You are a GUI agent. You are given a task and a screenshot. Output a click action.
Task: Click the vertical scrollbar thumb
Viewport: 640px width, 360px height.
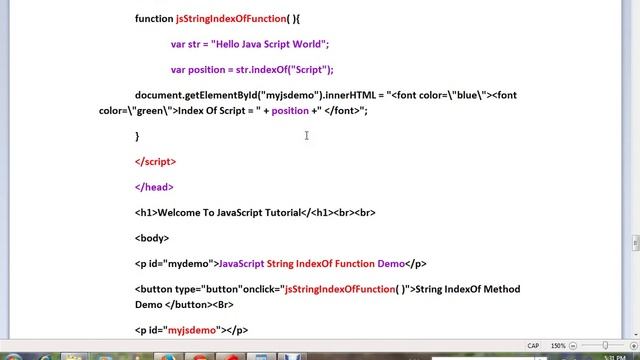pyautogui.click(x=636, y=242)
